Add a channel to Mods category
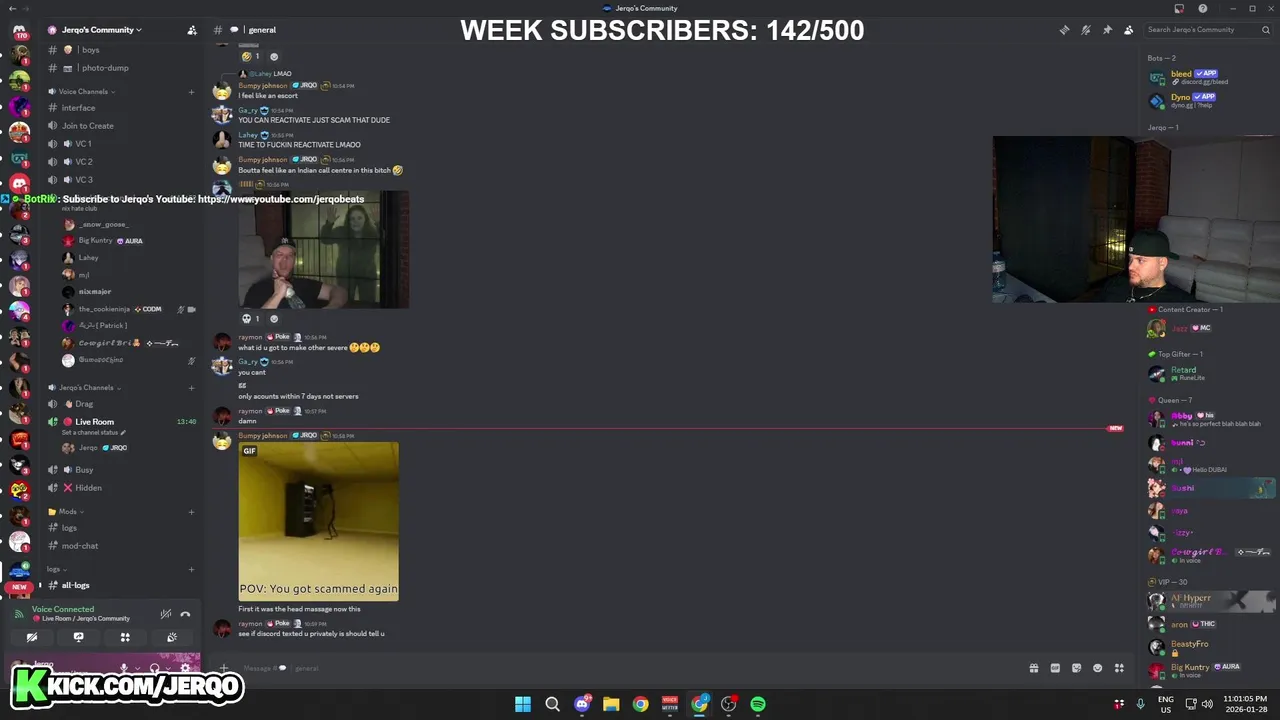Screen dimensions: 1280x720 192,512
